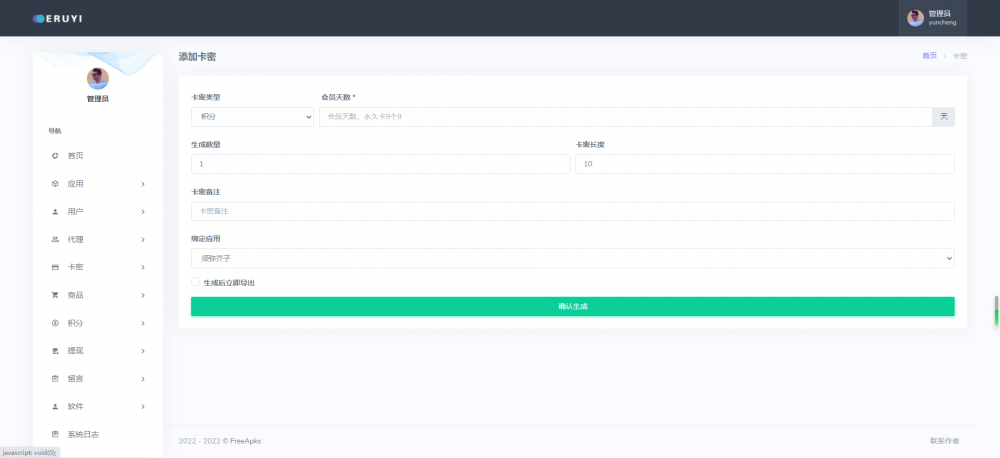Enable the 生成后立即导出 checkbox

[x=195, y=282]
